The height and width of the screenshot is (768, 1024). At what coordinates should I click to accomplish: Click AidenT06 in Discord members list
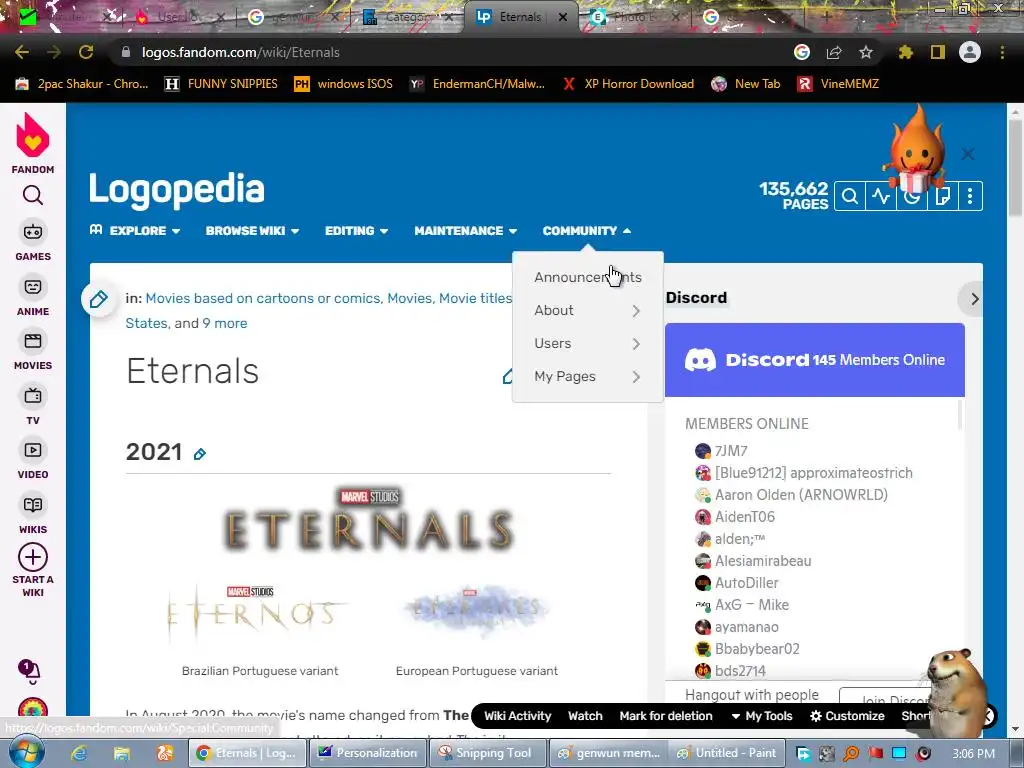point(744,517)
